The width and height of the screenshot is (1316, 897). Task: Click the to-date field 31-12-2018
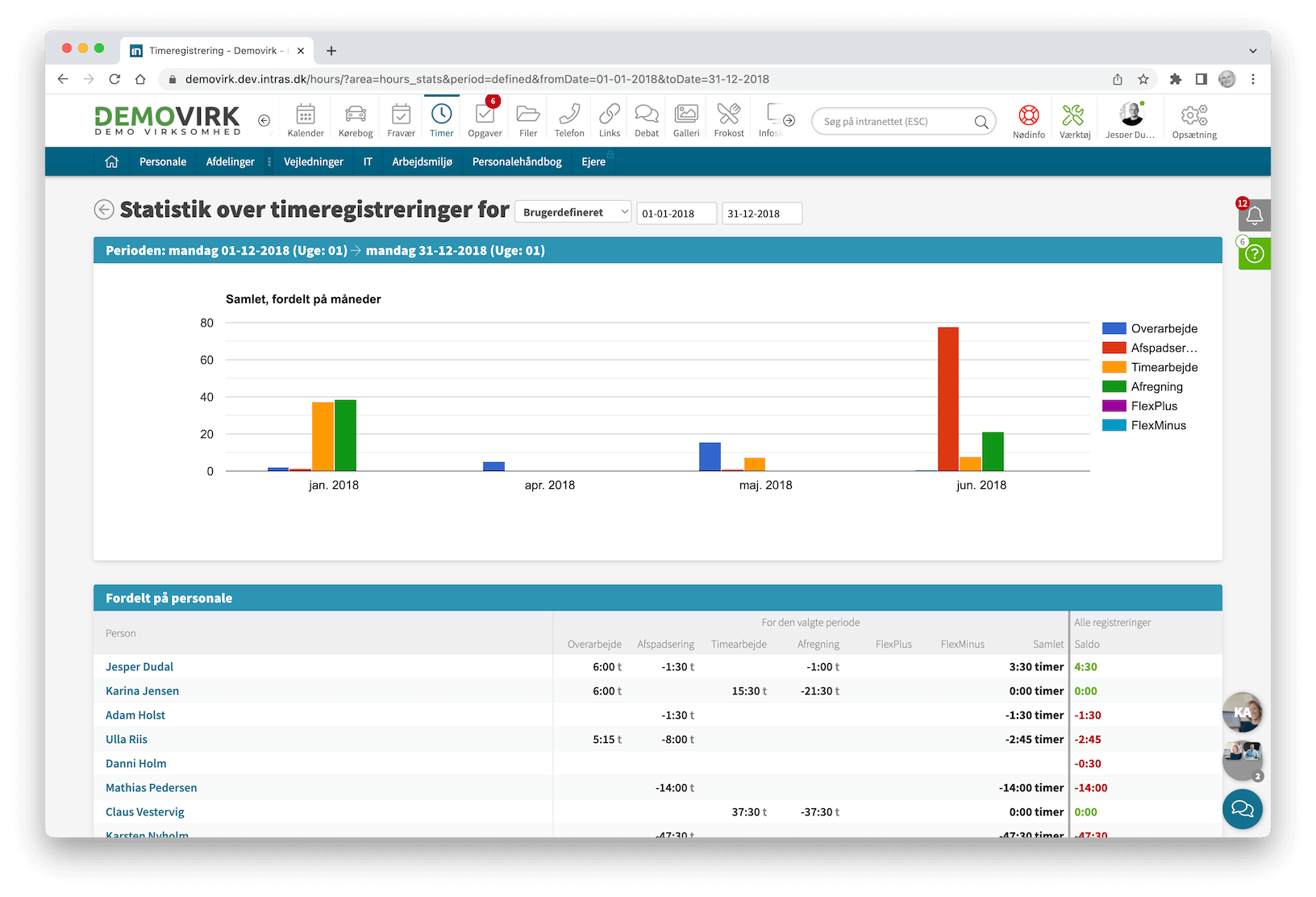pos(761,213)
